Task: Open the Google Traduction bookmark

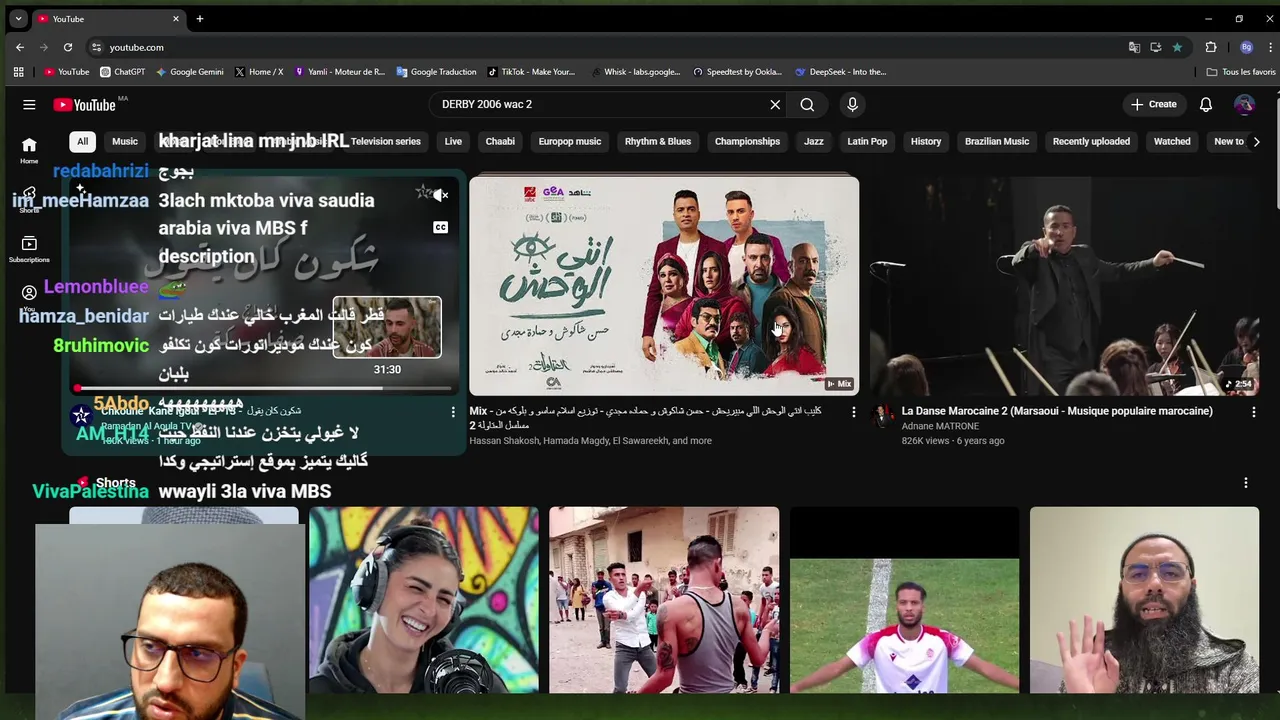Action: tap(436, 72)
